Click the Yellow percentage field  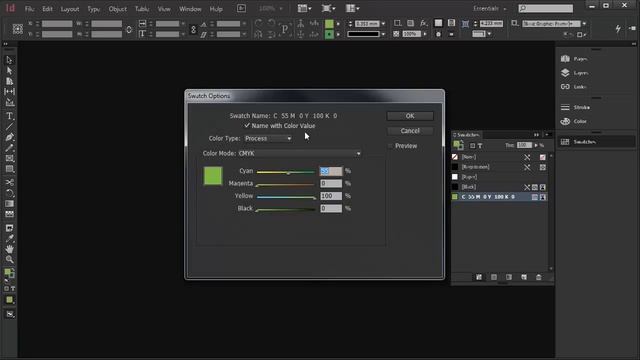(x=331, y=196)
